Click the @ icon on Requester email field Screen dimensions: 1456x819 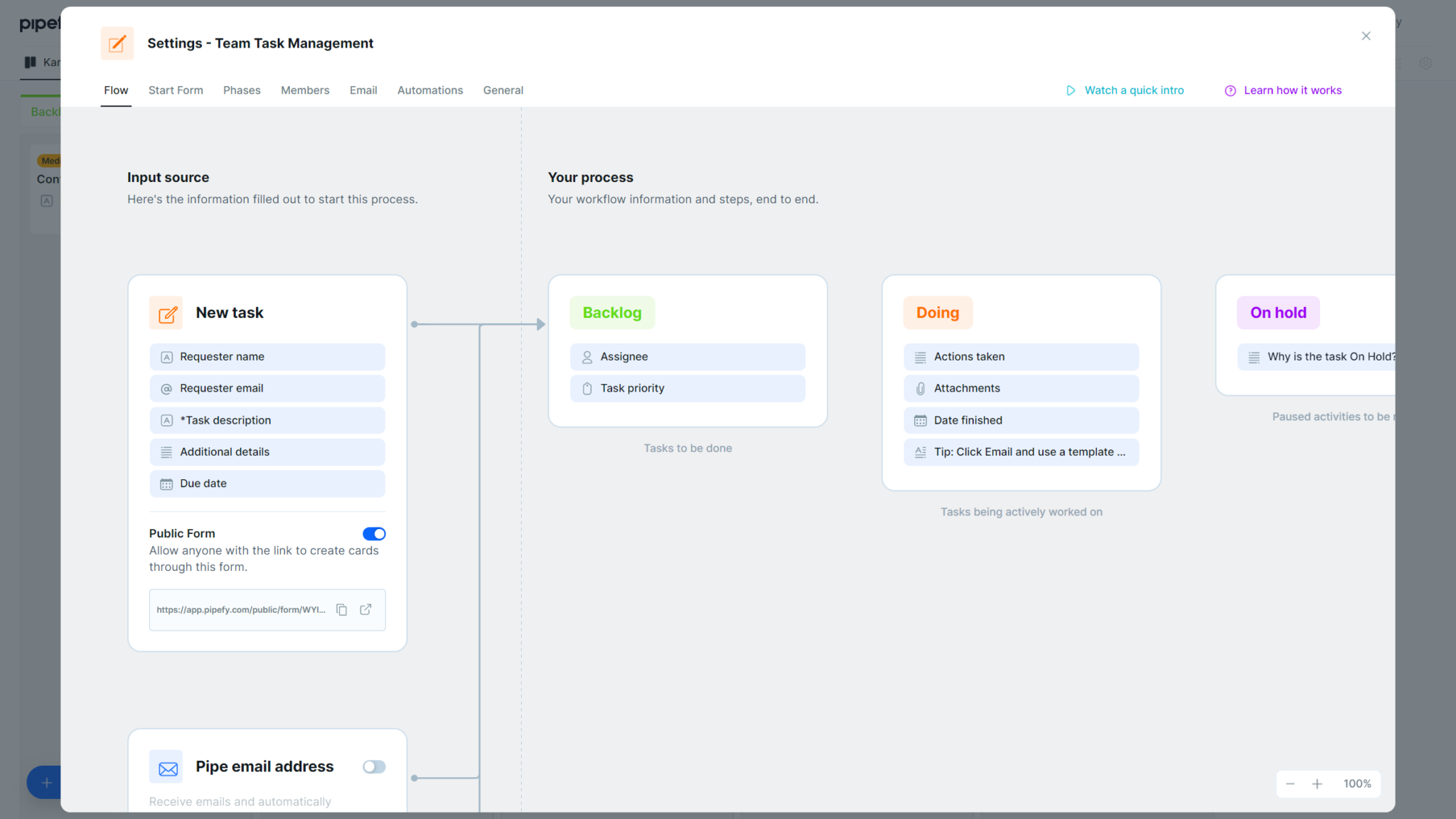coord(166,388)
